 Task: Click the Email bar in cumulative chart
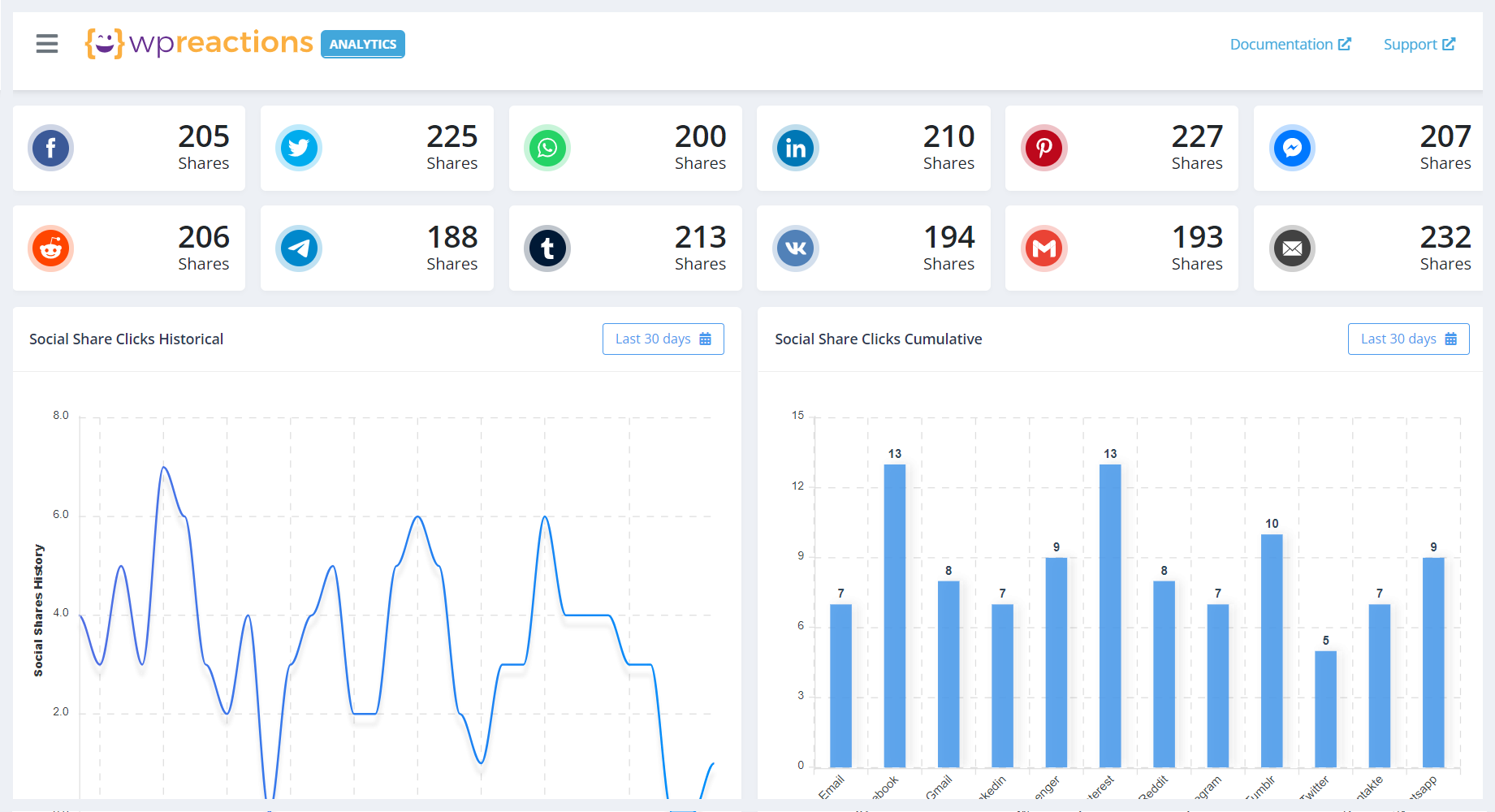coord(840,685)
